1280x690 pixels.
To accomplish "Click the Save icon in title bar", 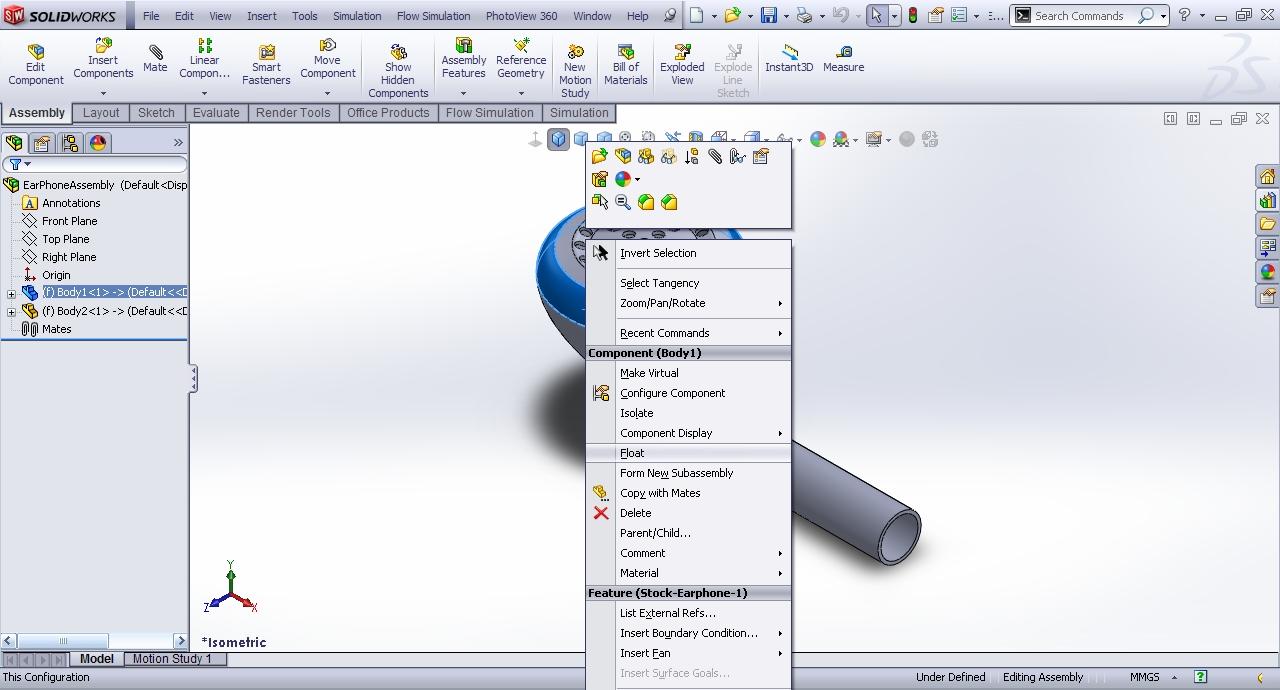I will [768, 15].
